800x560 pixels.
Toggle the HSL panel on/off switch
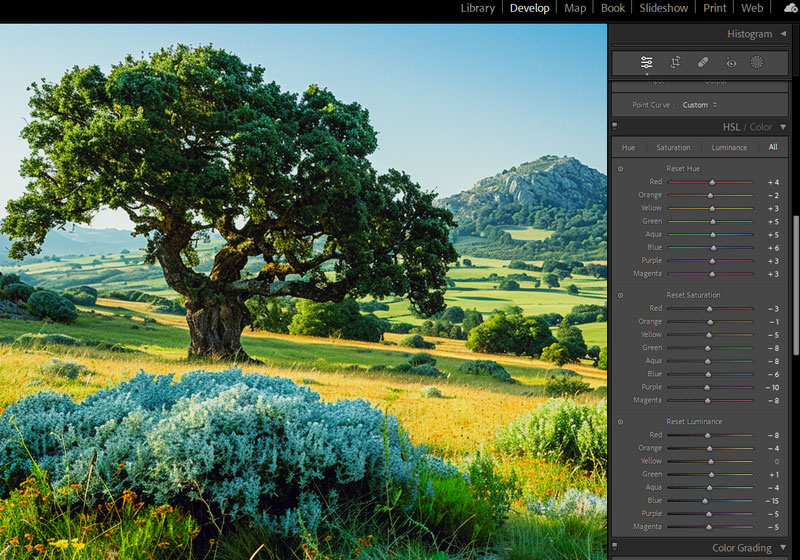click(x=614, y=126)
